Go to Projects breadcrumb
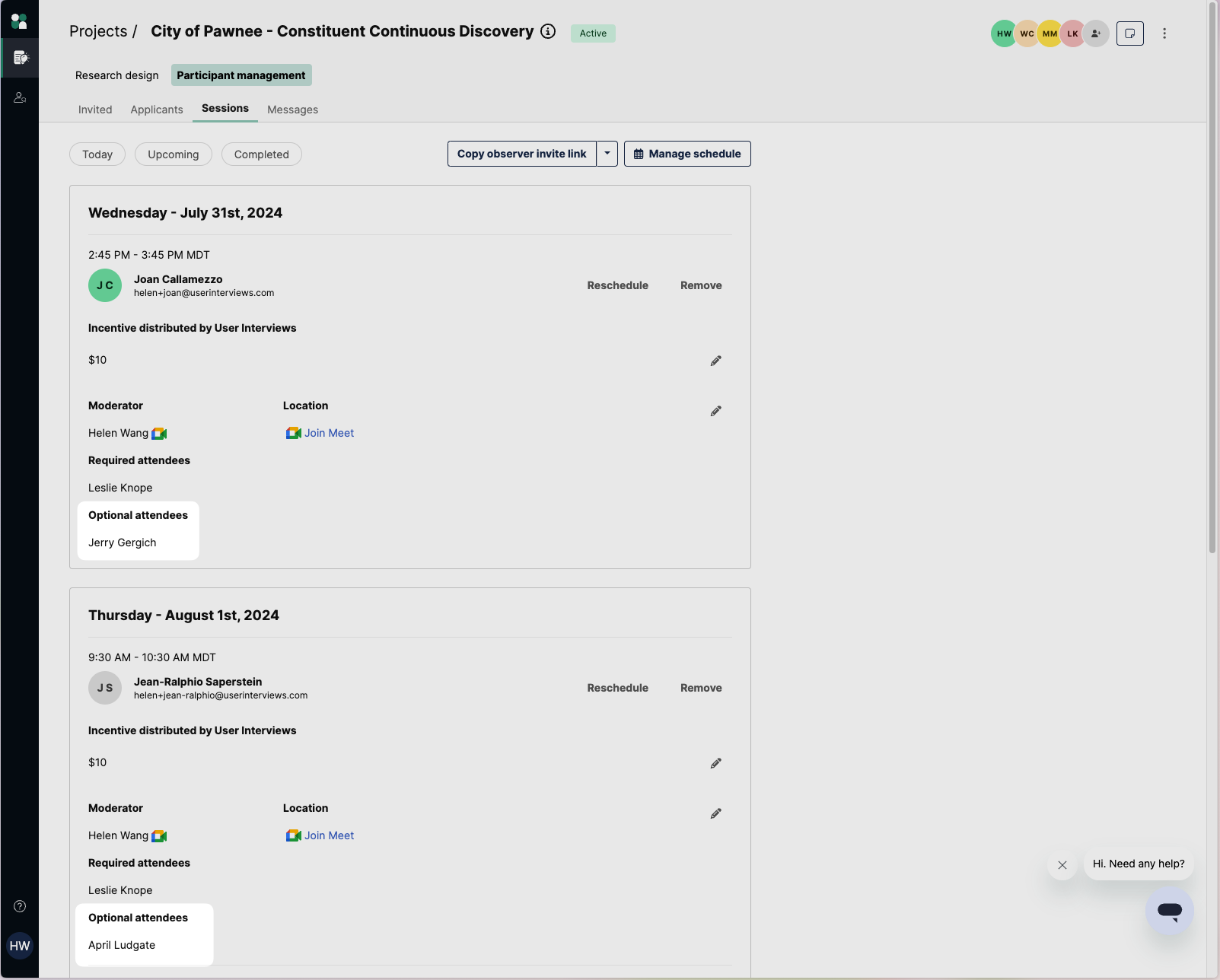This screenshot has height=980, width=1220. coord(98,31)
